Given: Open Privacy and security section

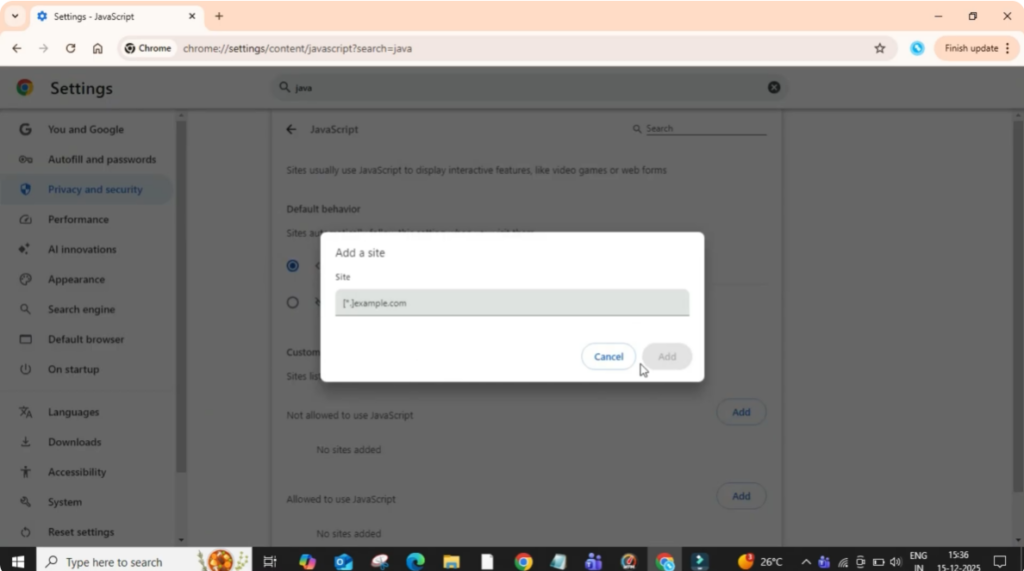Looking at the screenshot, I should click(x=88, y=189).
